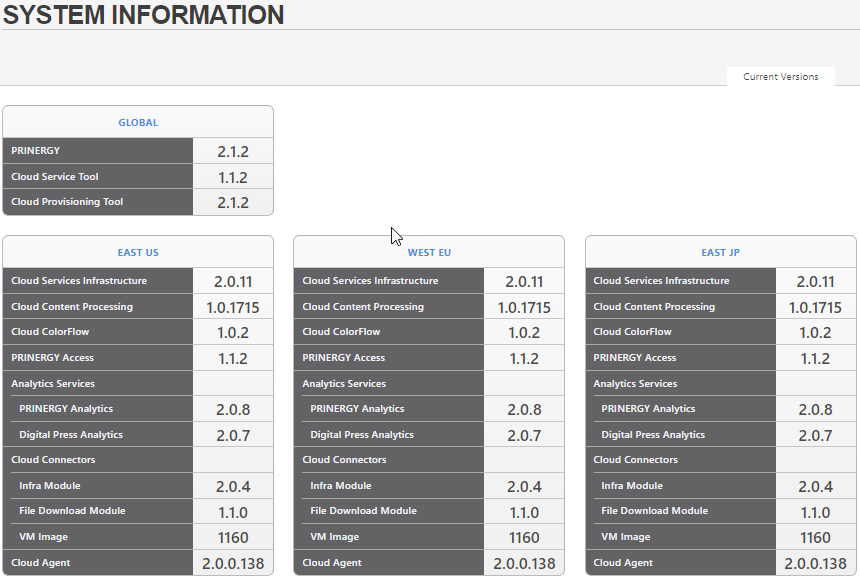Click Cloud Content Processing in EAST US
The image size is (860, 579).
(x=72, y=306)
